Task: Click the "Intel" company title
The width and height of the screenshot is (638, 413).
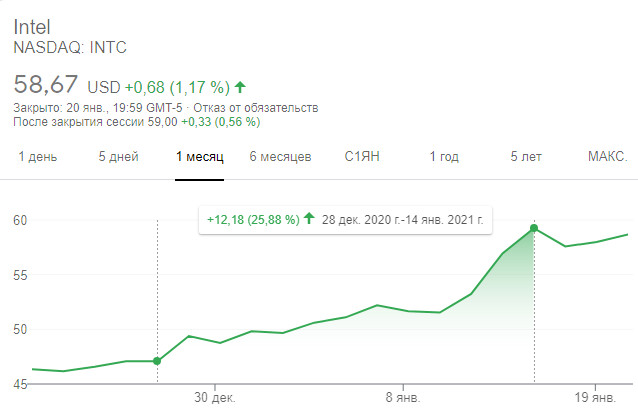Action: (32, 26)
